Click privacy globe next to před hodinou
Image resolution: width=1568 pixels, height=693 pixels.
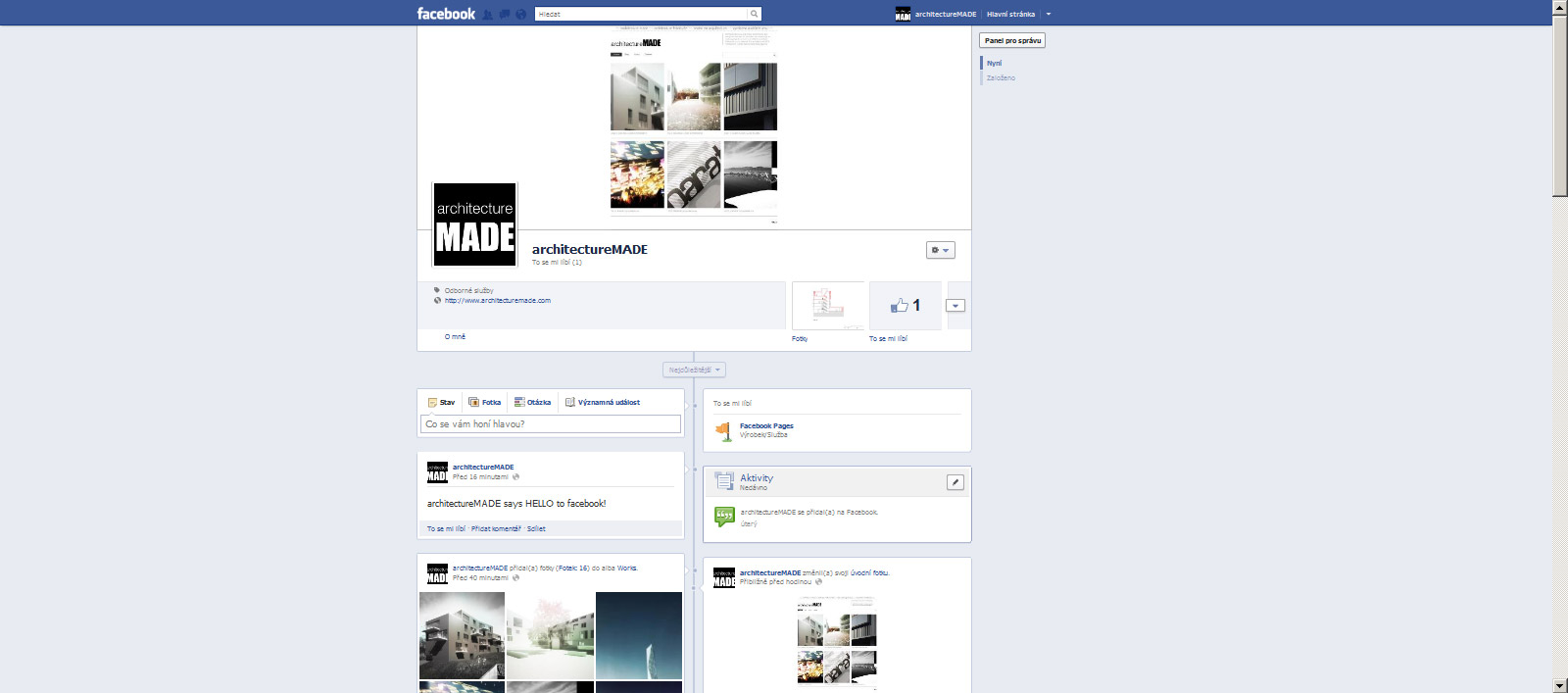(x=818, y=582)
